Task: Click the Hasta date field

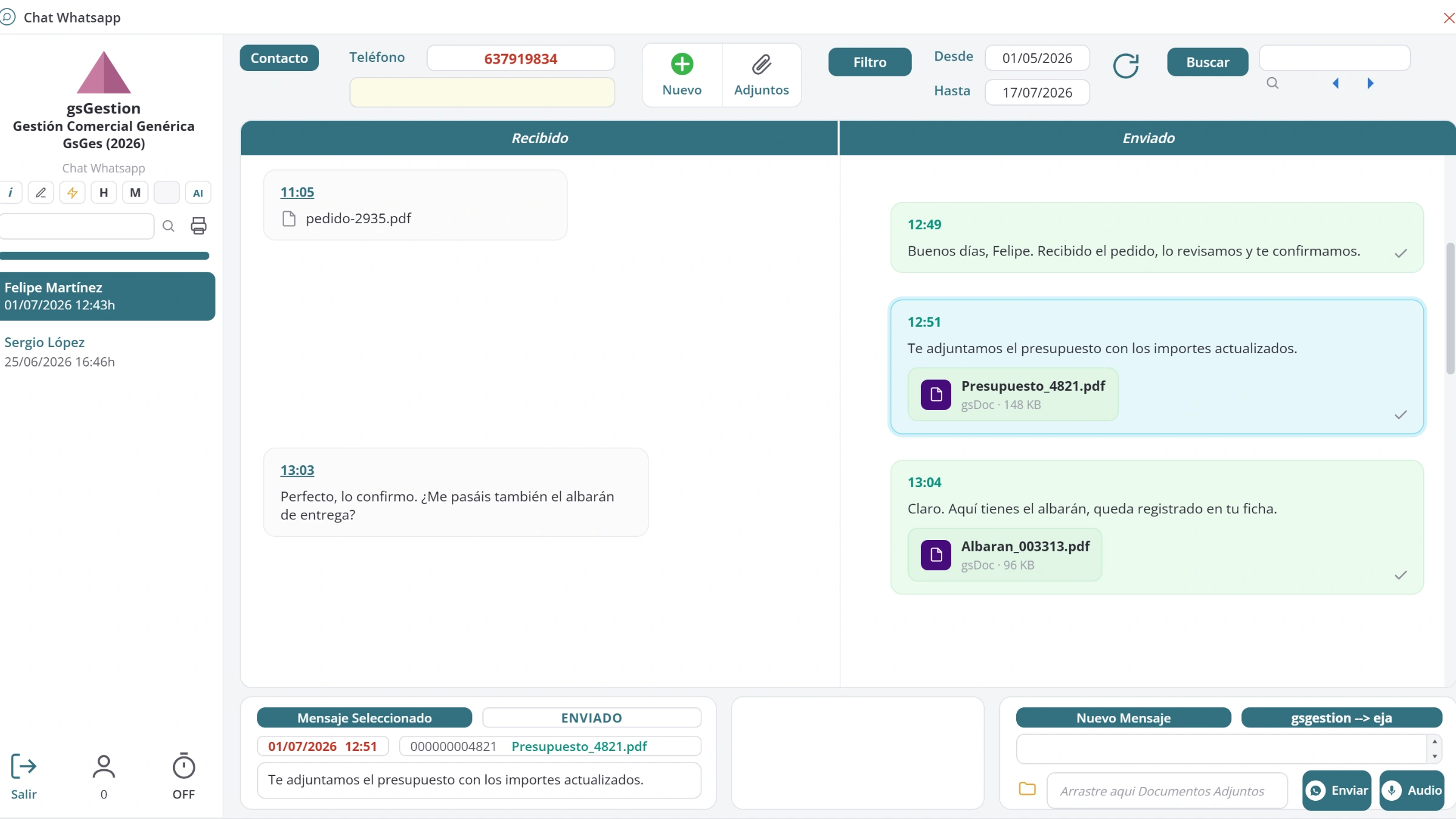Action: (1037, 93)
